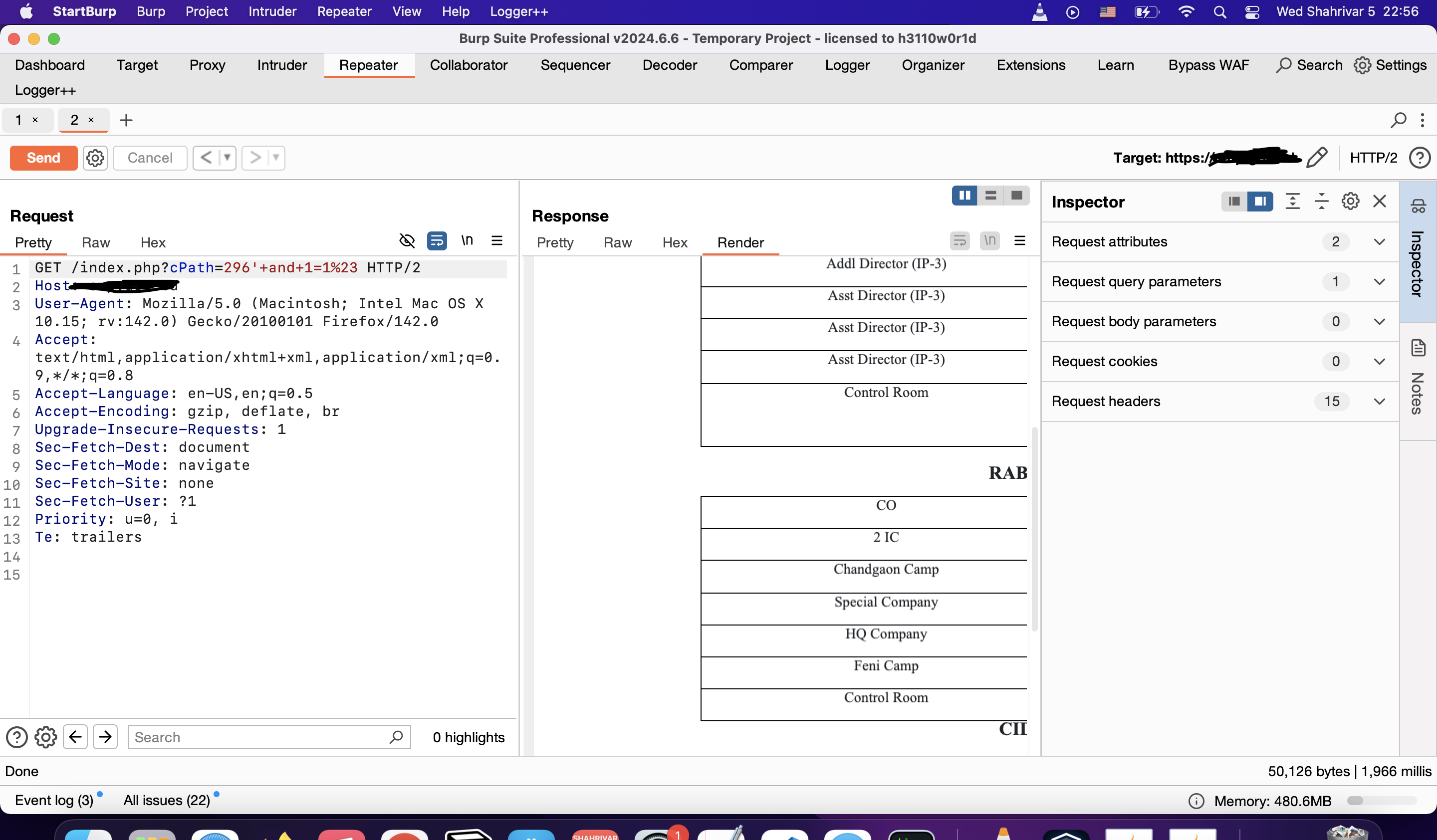Toggle line wrap in the request editor
Screen dimensions: 1437x840
(437, 240)
